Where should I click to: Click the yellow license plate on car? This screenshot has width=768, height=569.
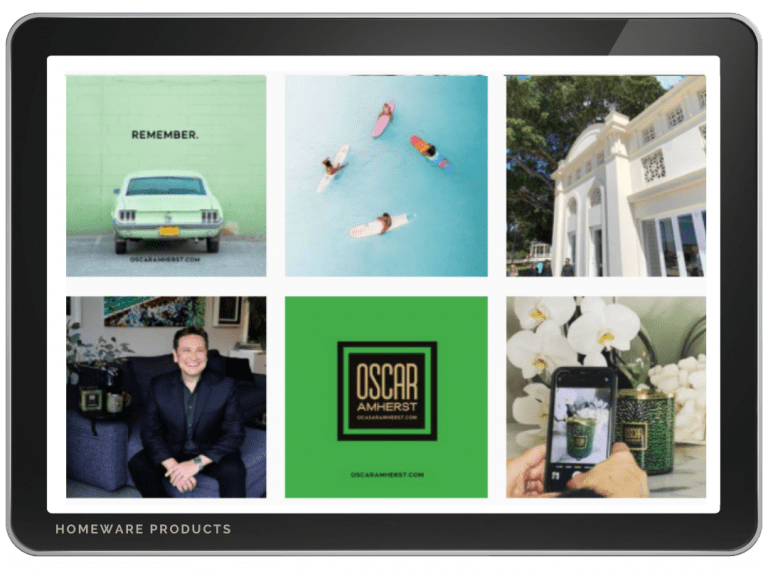168,231
